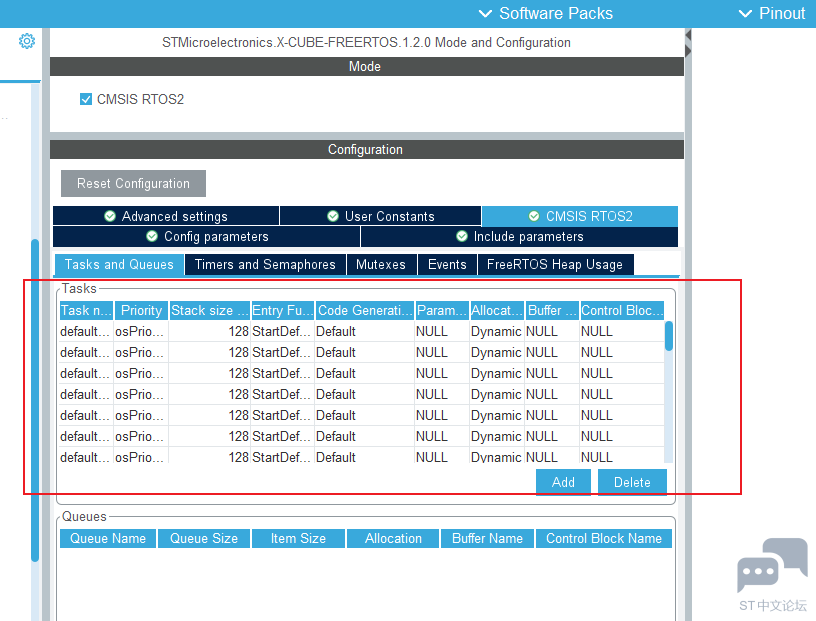
Task: Click the Code Generation column header
Action: (365, 310)
